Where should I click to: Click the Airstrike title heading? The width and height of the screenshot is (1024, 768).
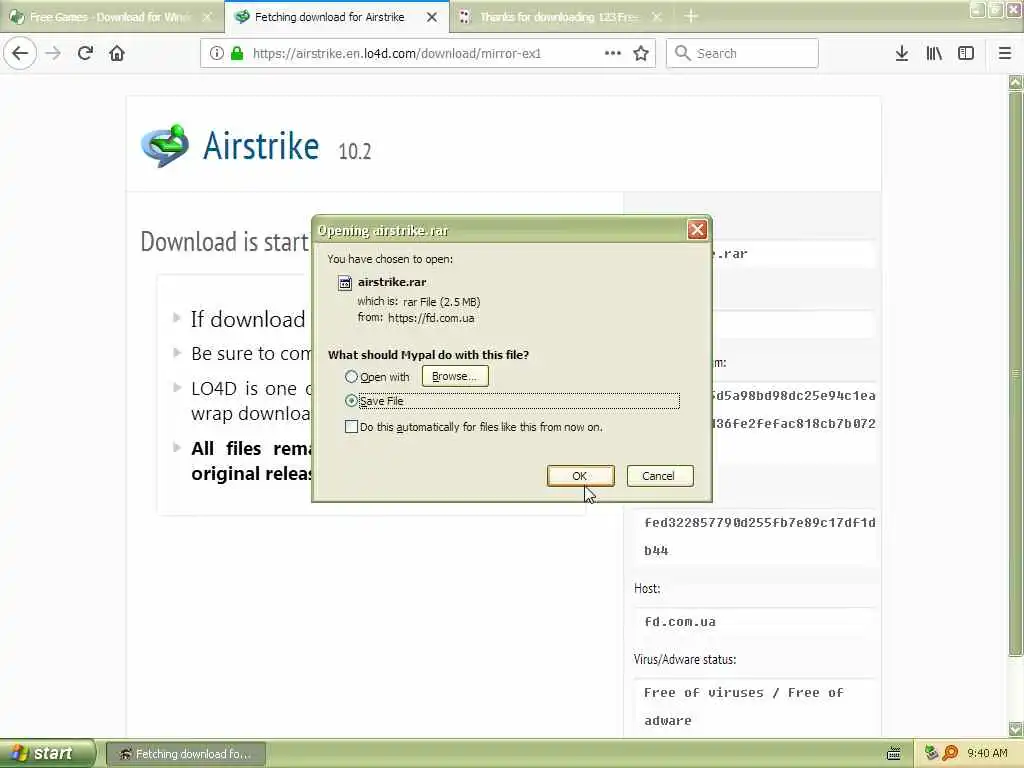pos(261,146)
